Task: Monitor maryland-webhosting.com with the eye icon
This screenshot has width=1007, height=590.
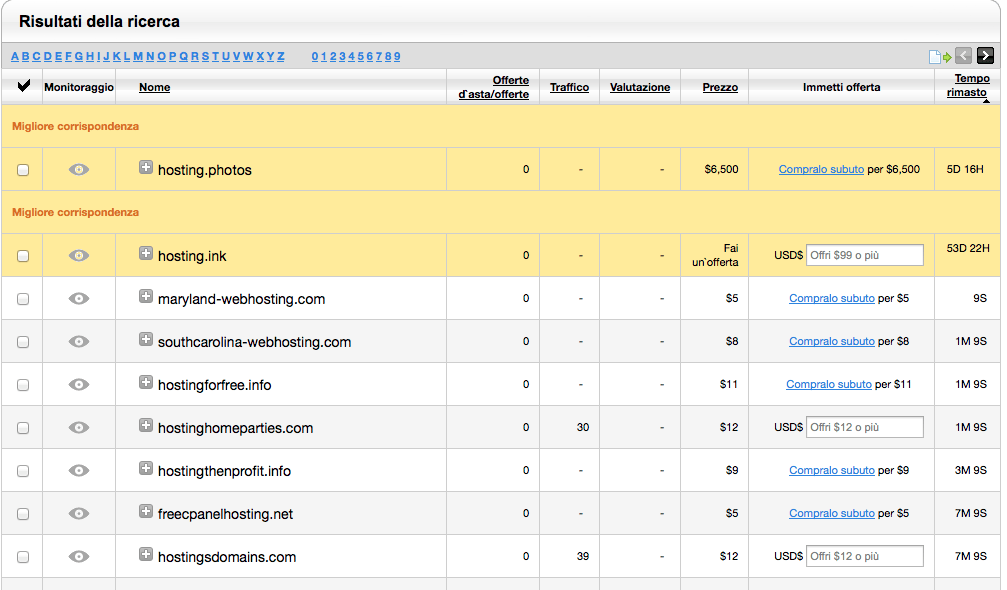Action: tap(78, 298)
